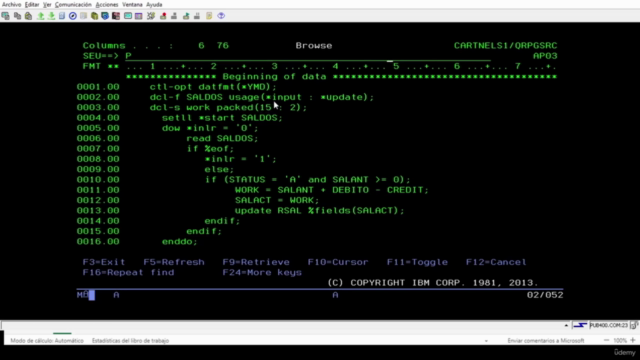
Task: Click the icon right of PUB400.COM:23
Action: (x=634, y=325)
